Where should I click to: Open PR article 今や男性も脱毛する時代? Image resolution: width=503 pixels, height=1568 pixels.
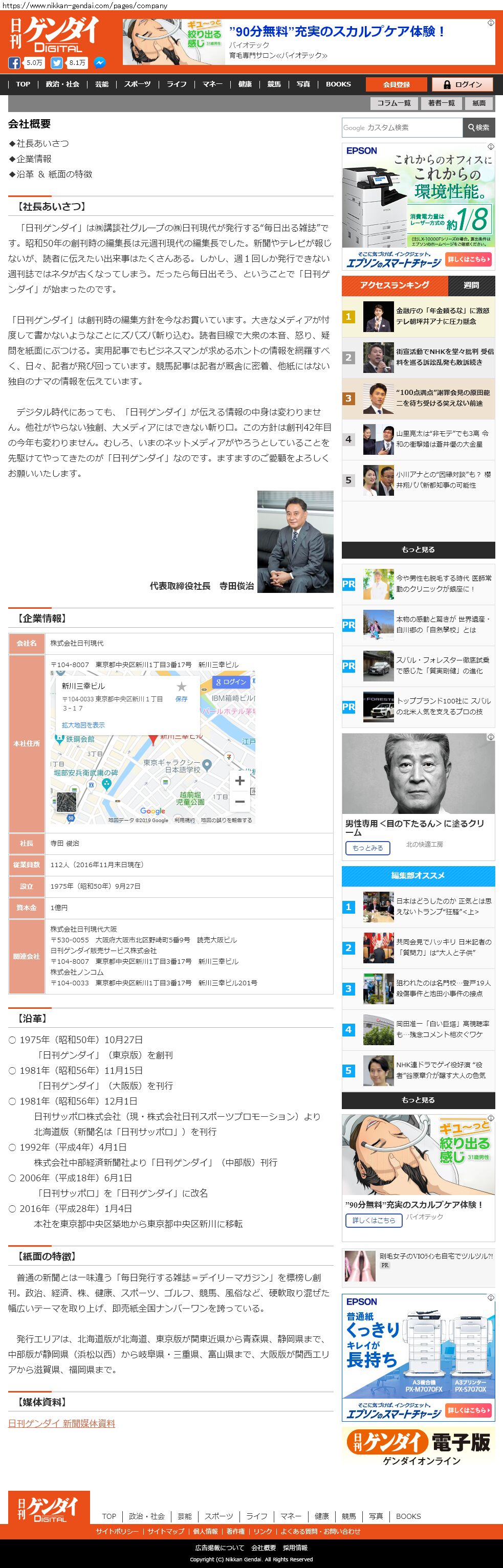pos(418,584)
